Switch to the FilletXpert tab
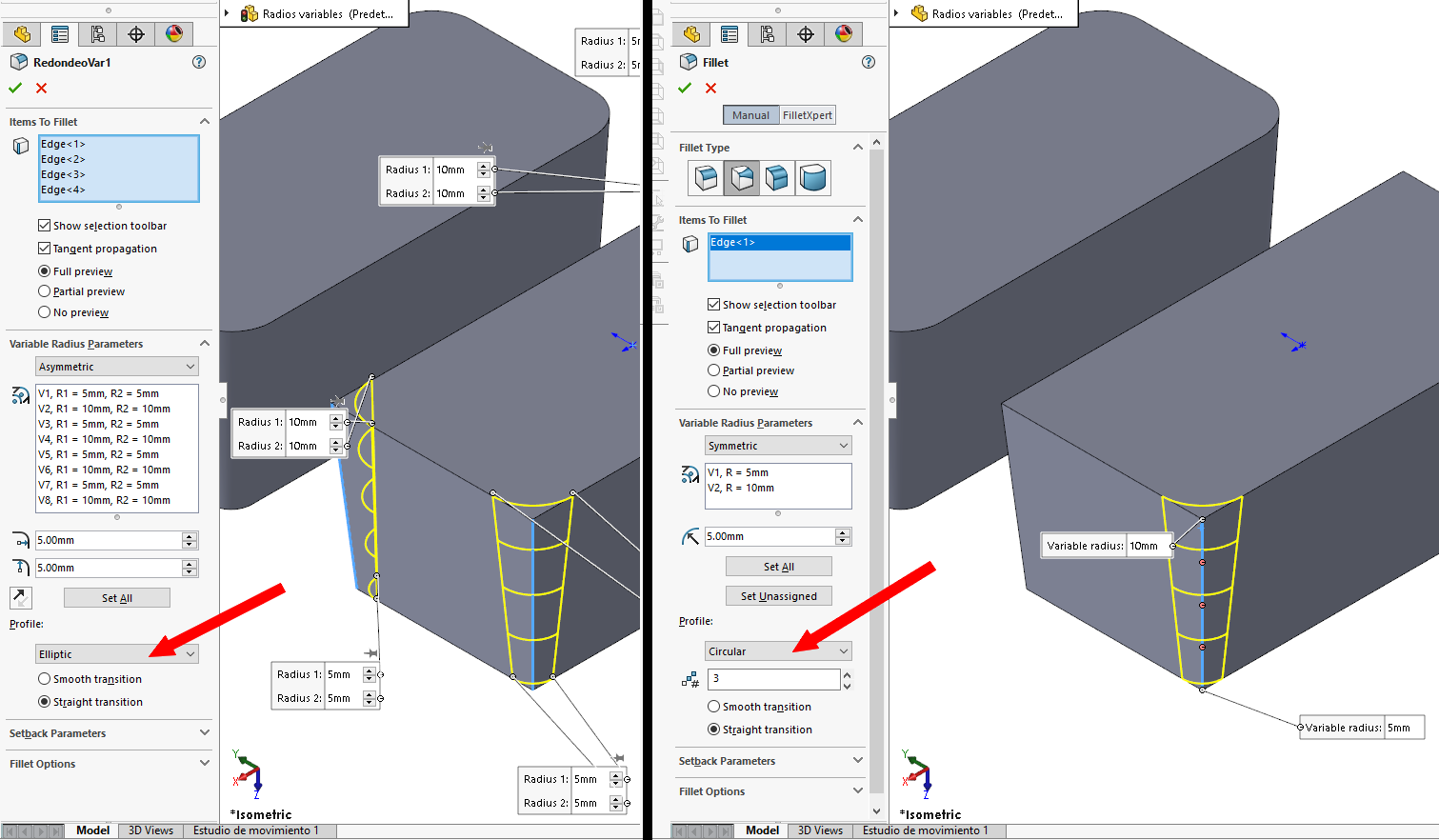This screenshot has height=840, width=1439. 807,115
